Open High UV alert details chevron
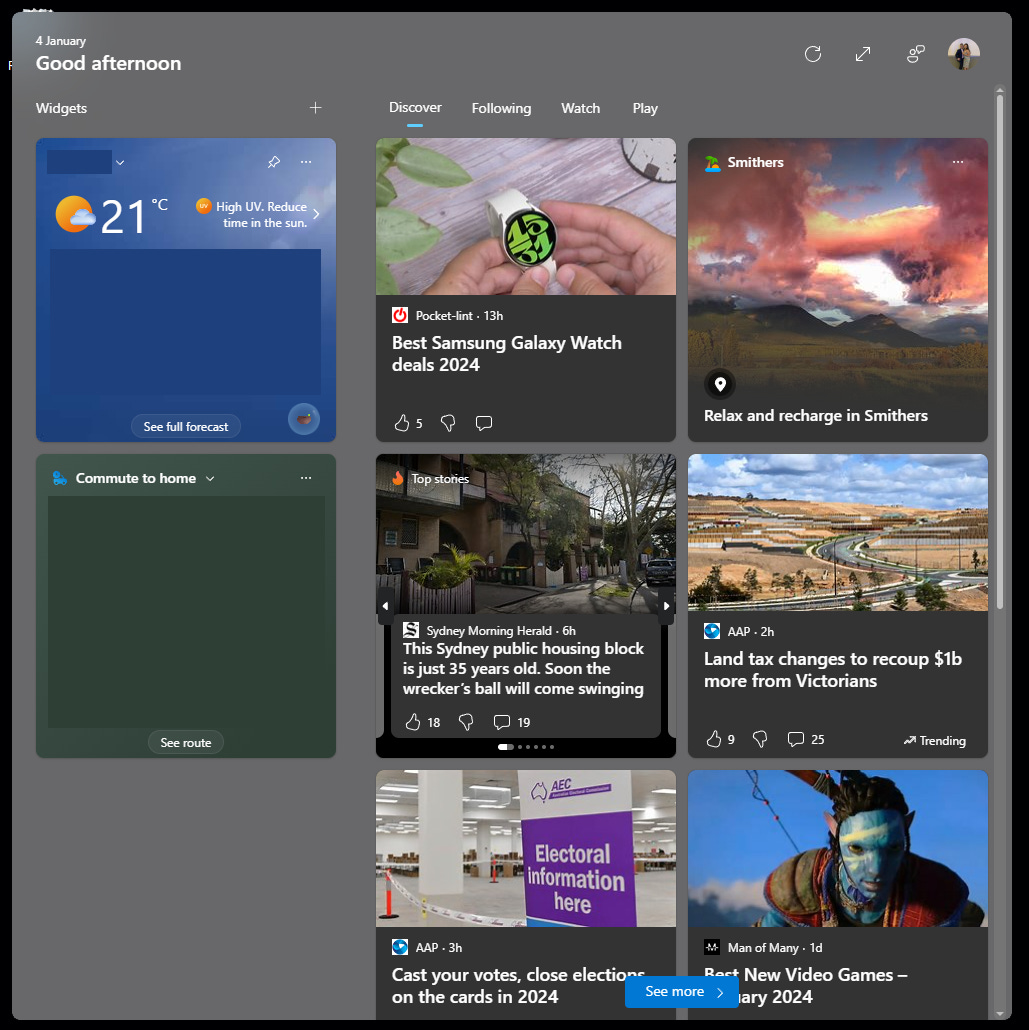 click(317, 214)
